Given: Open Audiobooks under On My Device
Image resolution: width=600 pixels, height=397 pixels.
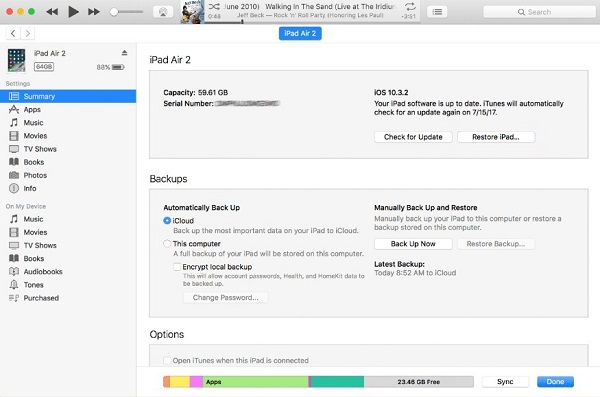Looking at the screenshot, I should pos(68,271).
